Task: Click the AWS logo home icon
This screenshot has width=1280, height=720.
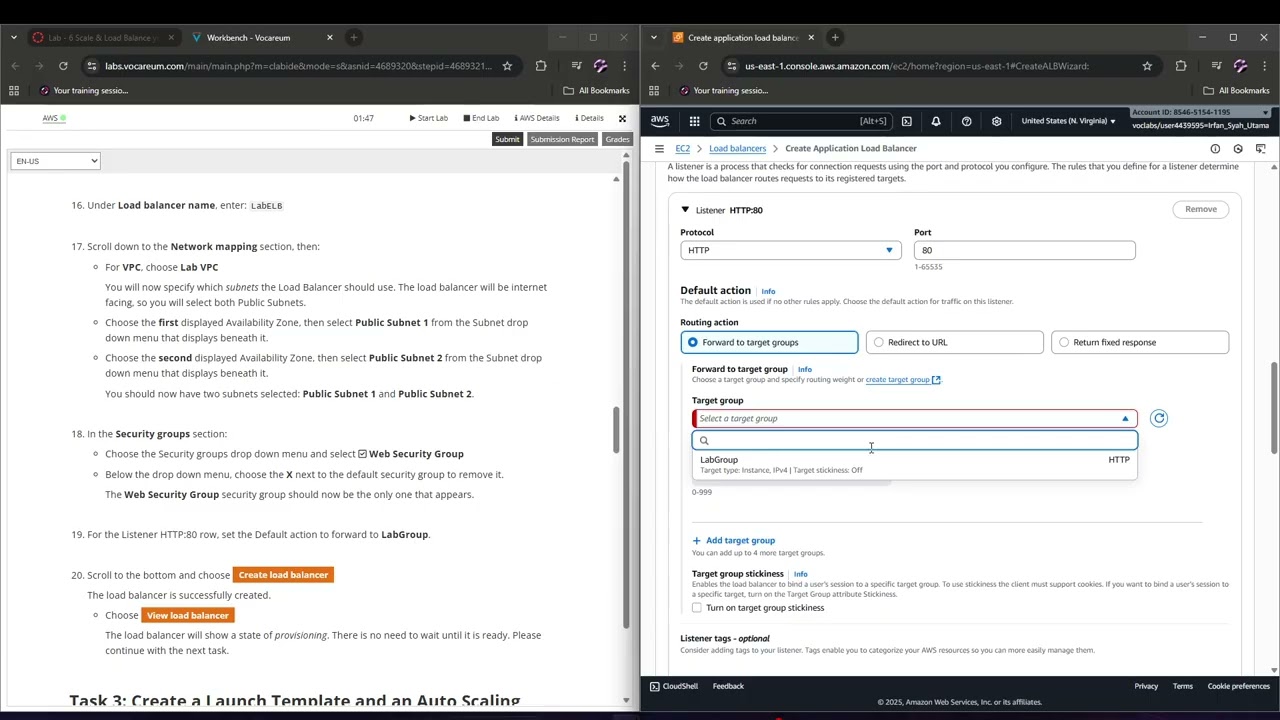Action: click(x=659, y=121)
